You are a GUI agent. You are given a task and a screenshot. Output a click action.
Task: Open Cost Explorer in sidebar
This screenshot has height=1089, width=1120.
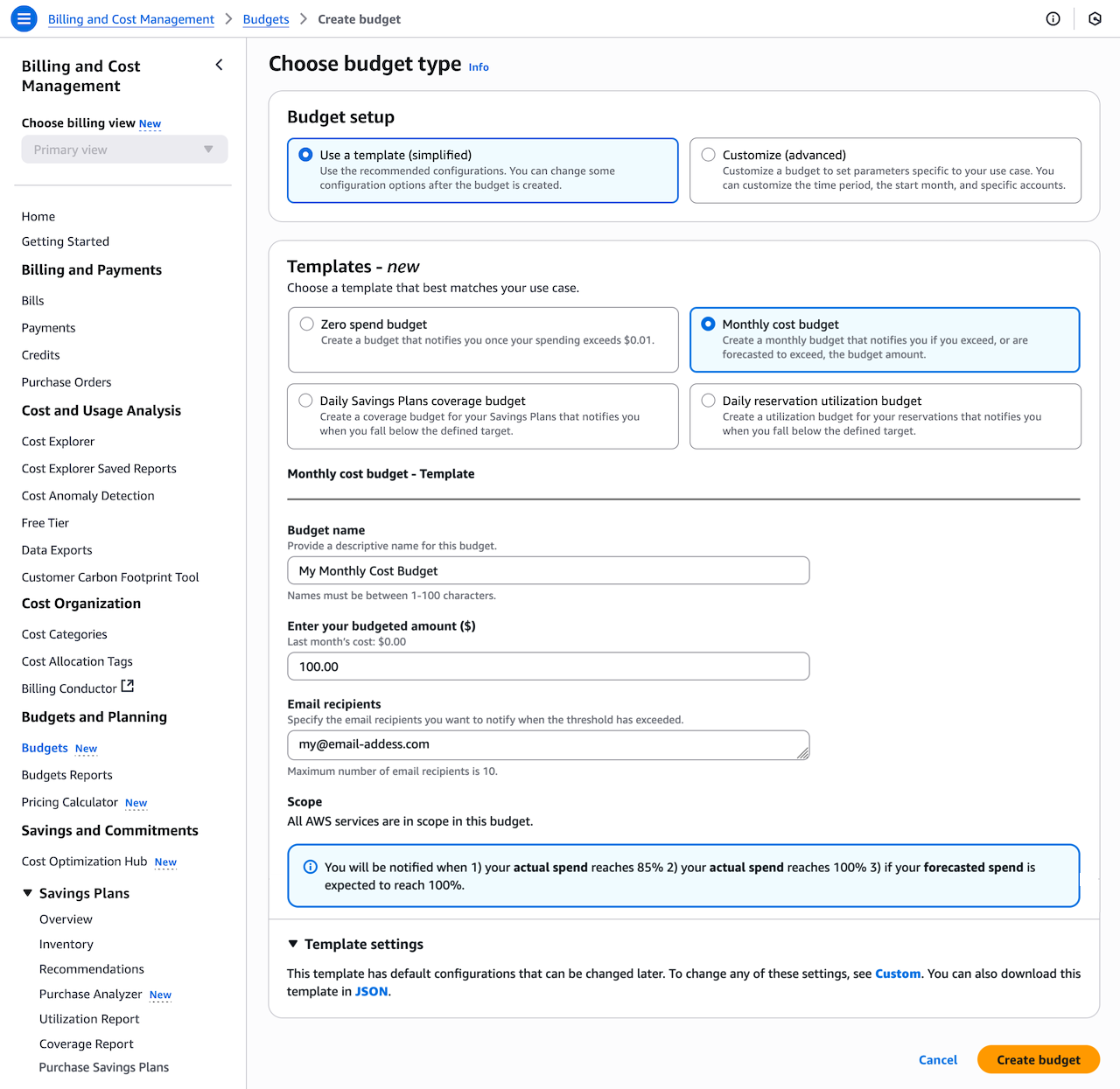[x=58, y=442]
